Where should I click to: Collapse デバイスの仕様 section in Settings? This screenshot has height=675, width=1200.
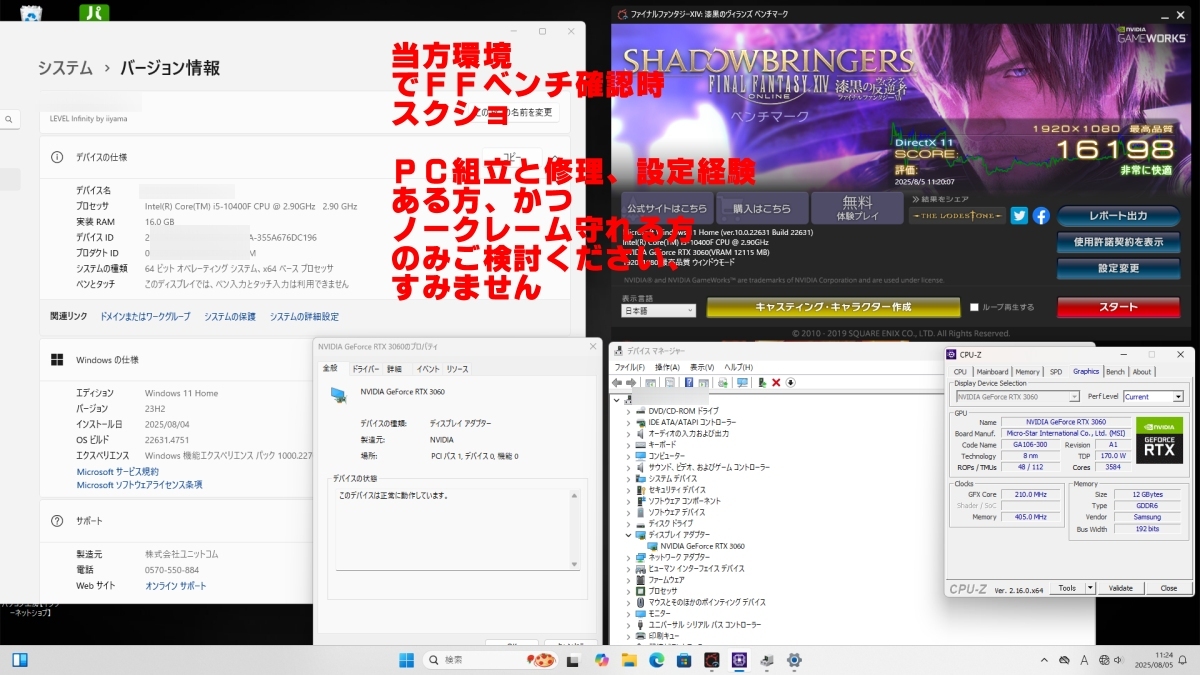[557, 157]
